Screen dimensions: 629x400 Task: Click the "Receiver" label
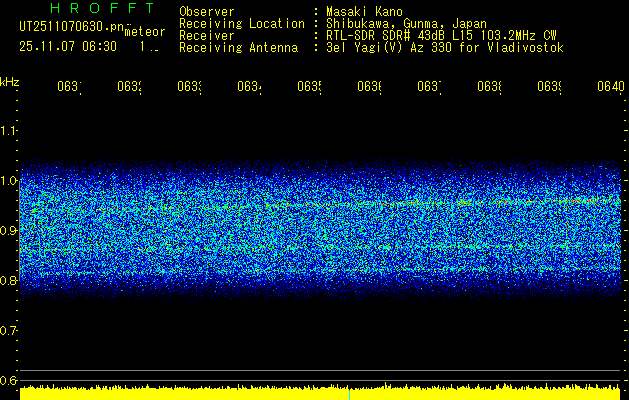(x=207, y=36)
